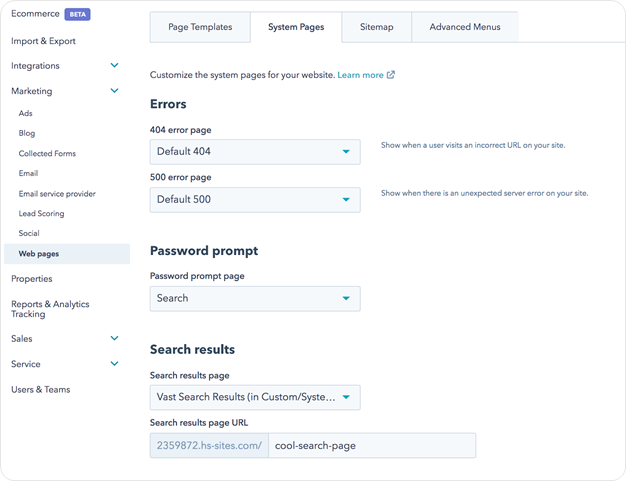This screenshot has width=626, height=481.
Task: Open Users & Teams settings
Action: pyautogui.click(x=41, y=390)
